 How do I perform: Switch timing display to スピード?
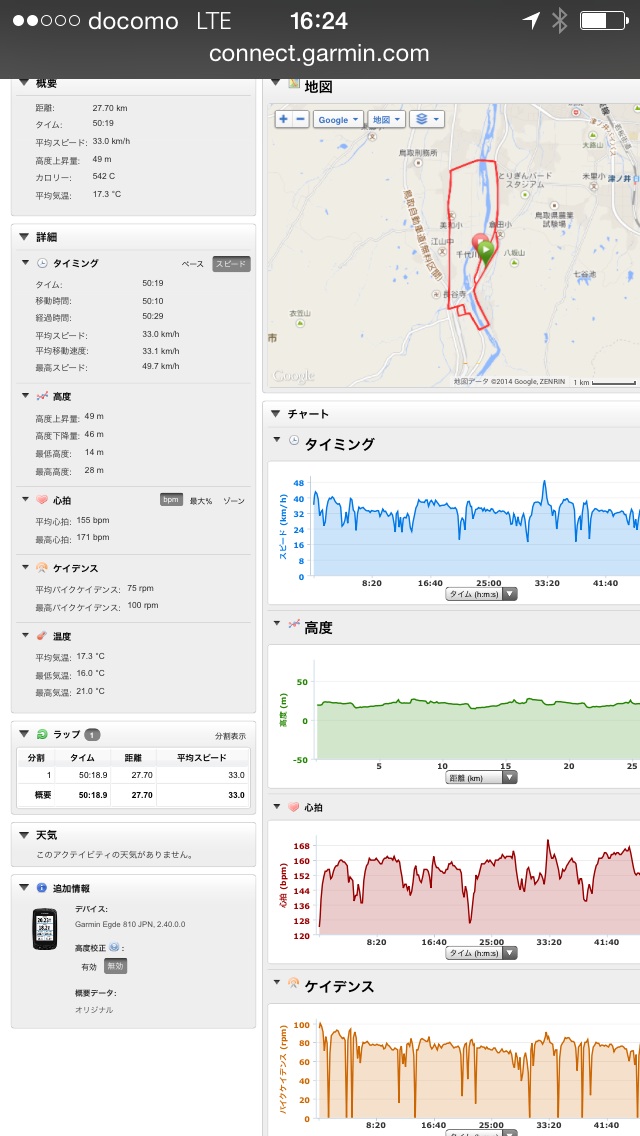(231, 264)
